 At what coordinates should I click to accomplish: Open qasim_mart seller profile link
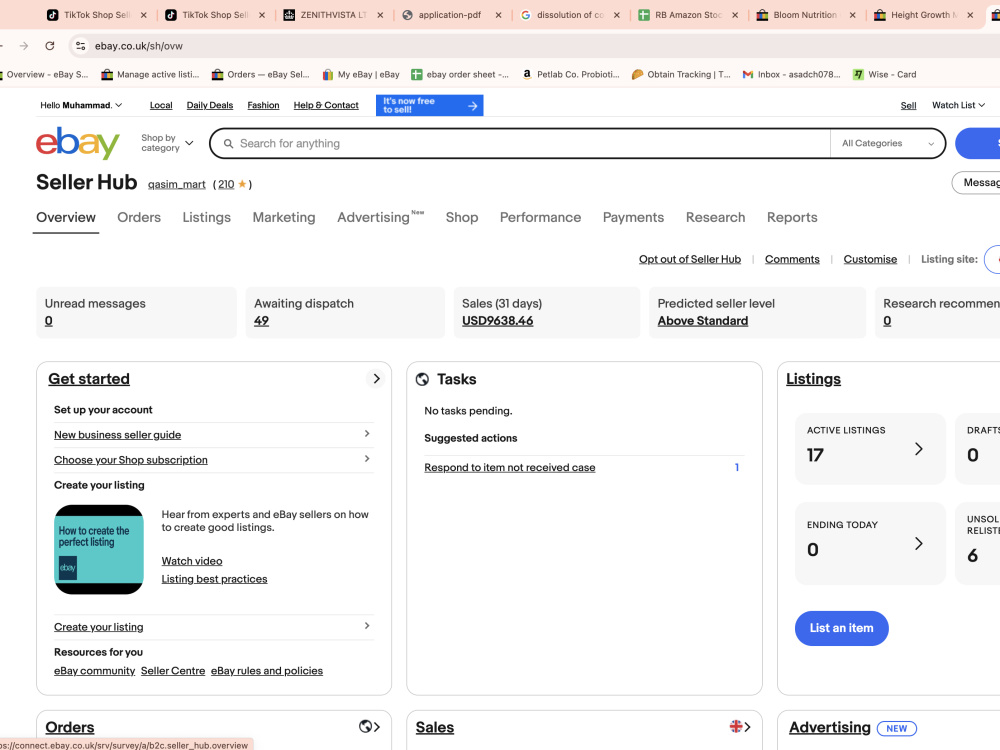click(177, 184)
